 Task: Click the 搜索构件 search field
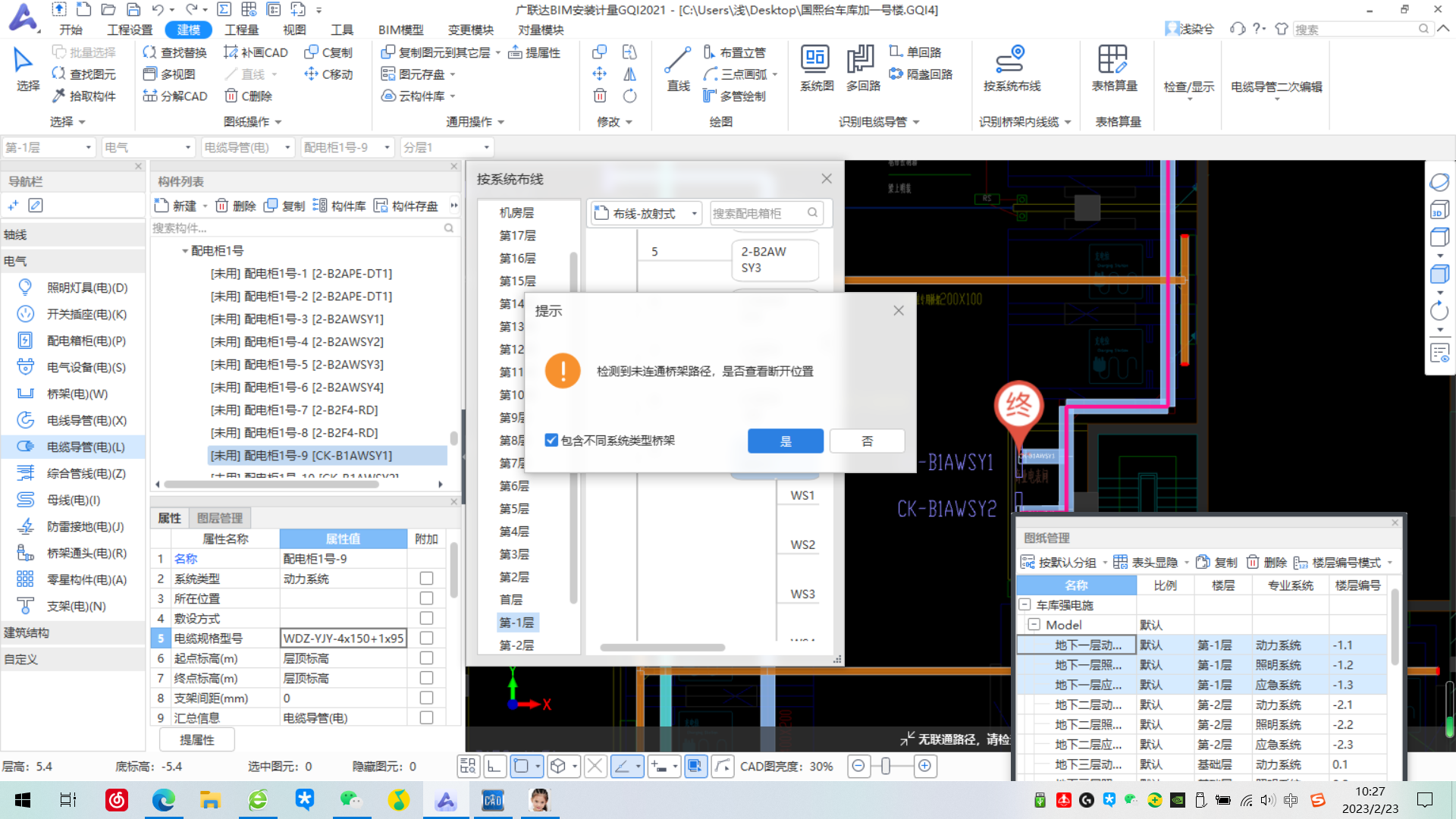point(303,228)
